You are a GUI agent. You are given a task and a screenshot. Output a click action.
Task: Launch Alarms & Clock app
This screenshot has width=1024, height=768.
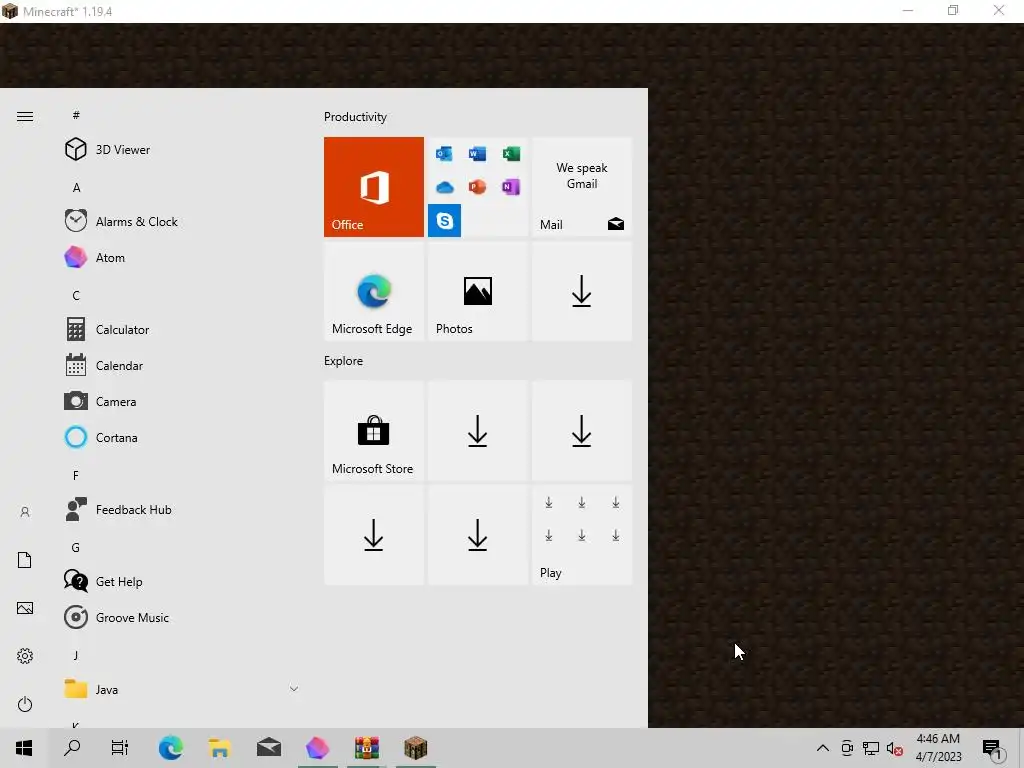pyautogui.click(x=180, y=221)
